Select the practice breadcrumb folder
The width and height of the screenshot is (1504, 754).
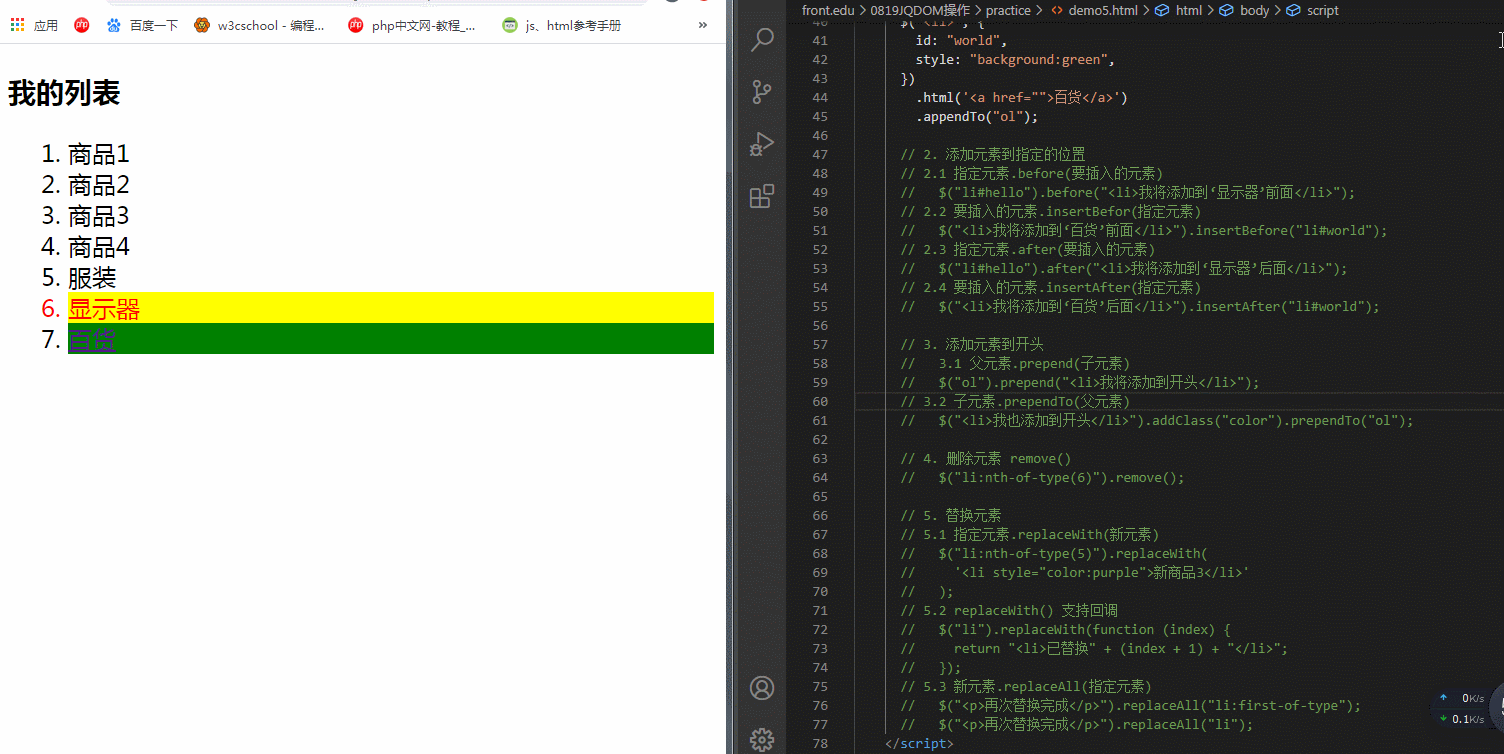[1007, 10]
